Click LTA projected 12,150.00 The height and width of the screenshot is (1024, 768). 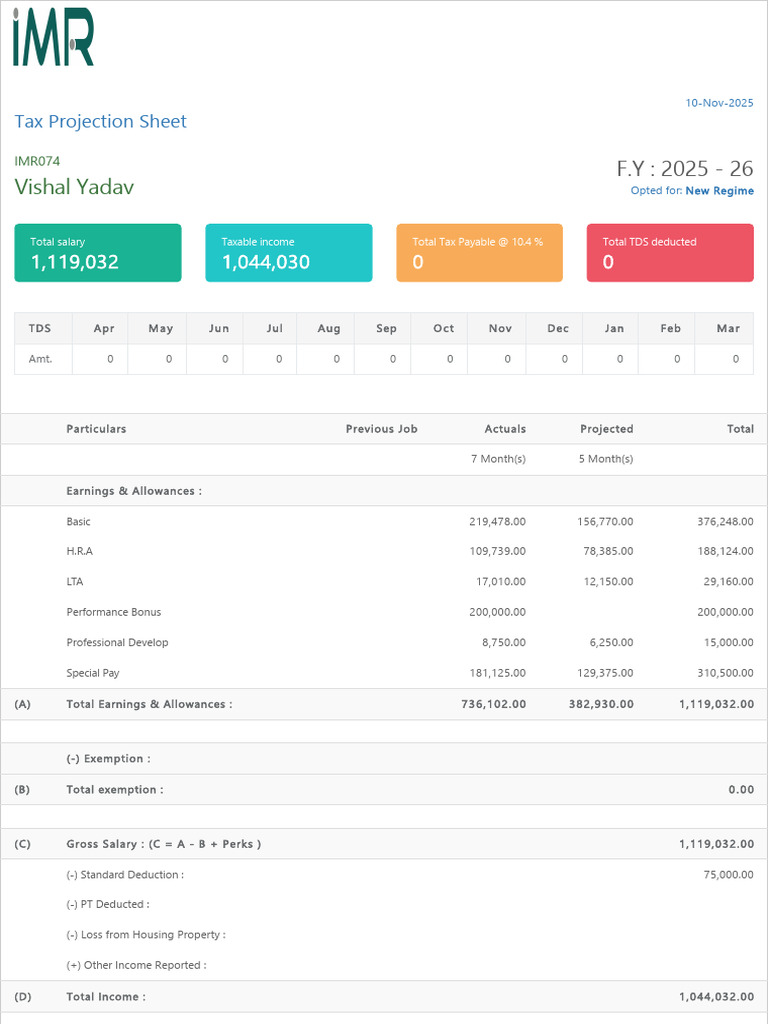coord(609,581)
